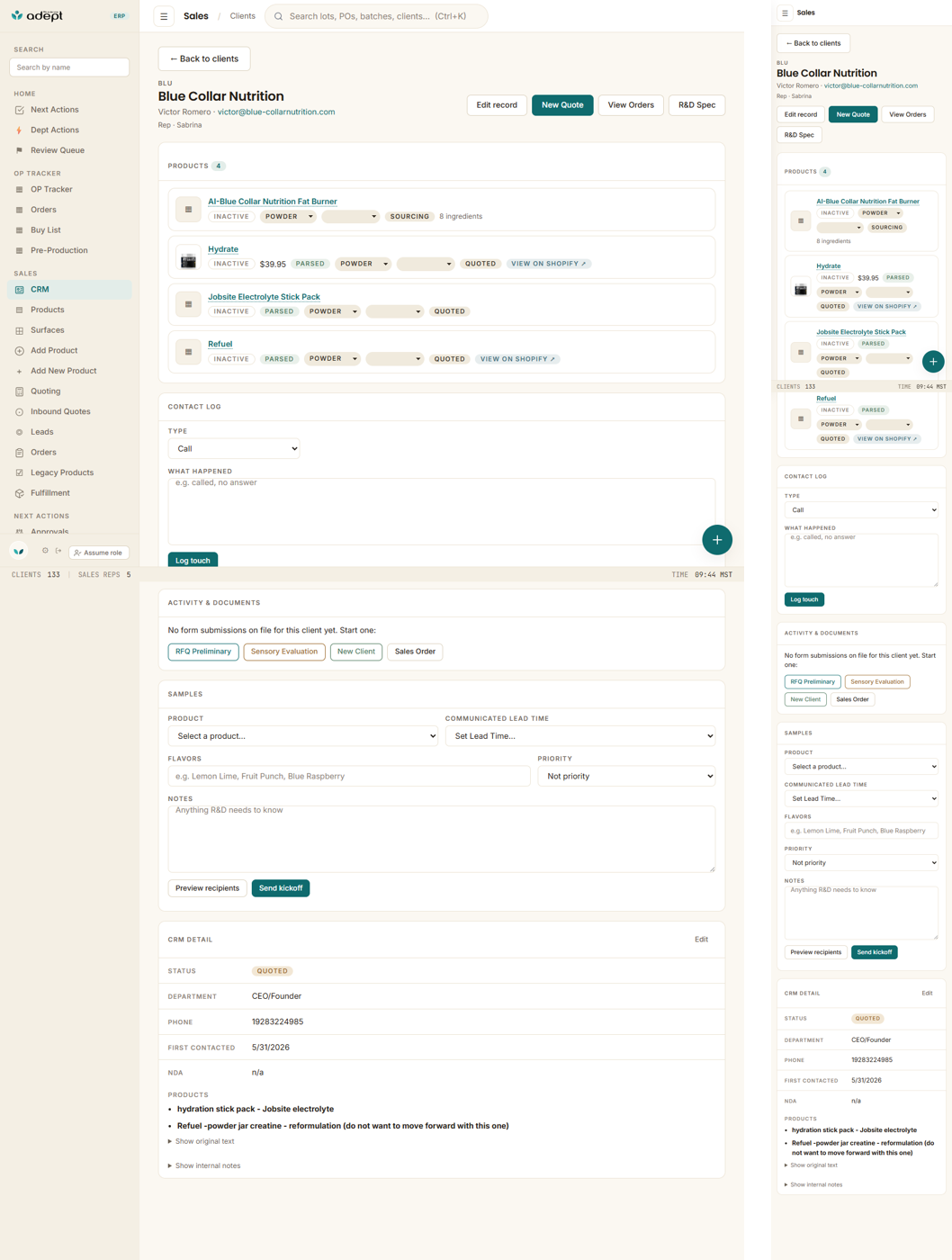Click View on Shopify on the Hydrate row

549,264
